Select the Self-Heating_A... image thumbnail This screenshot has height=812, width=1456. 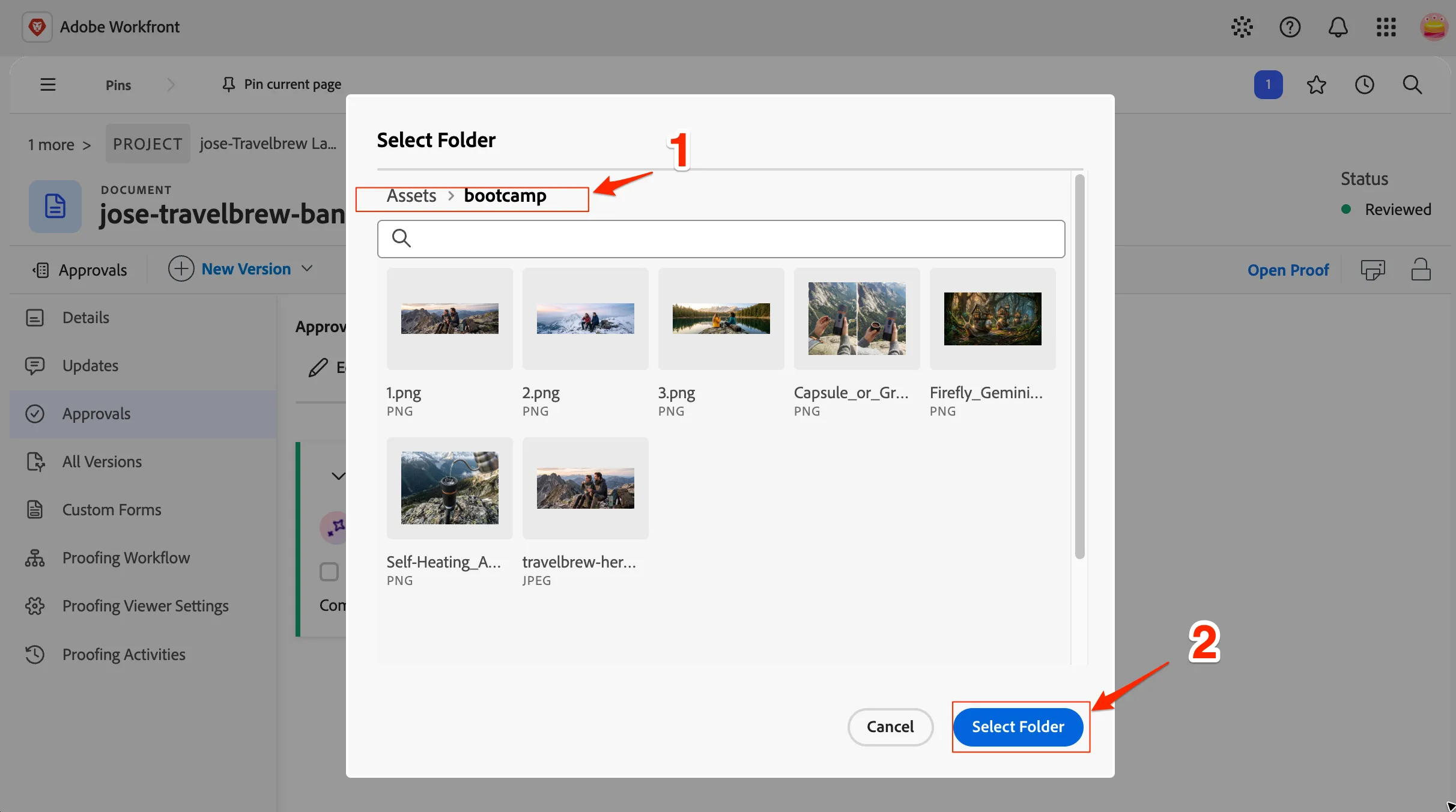click(450, 488)
